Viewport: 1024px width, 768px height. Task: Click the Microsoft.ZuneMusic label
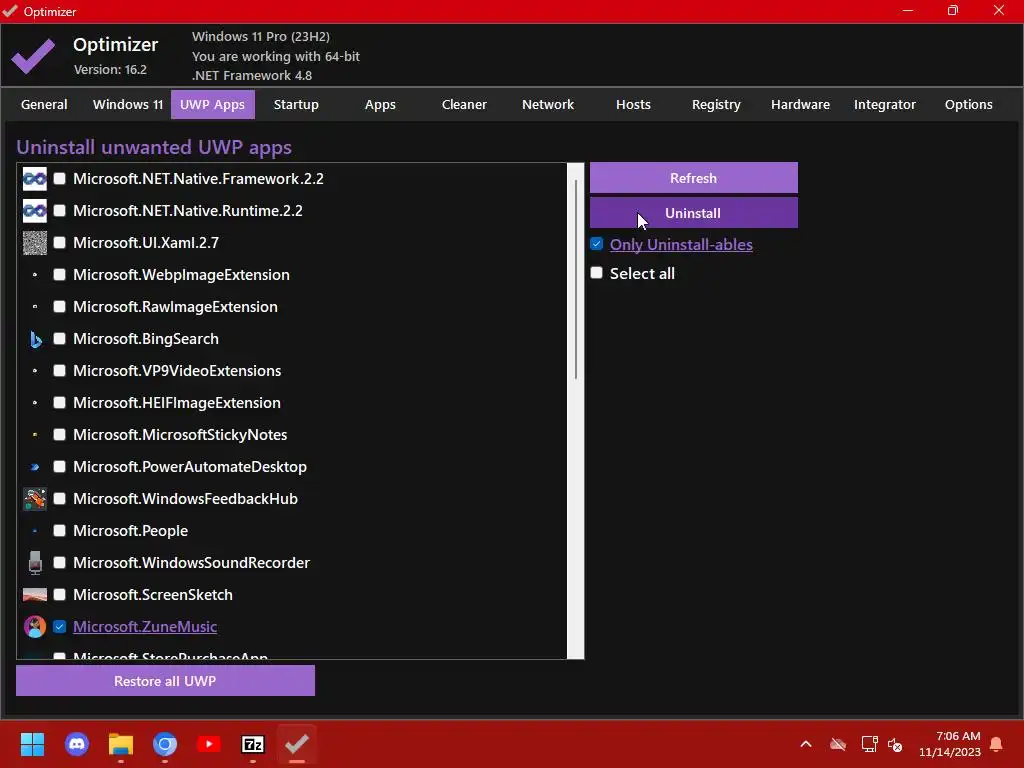145,627
